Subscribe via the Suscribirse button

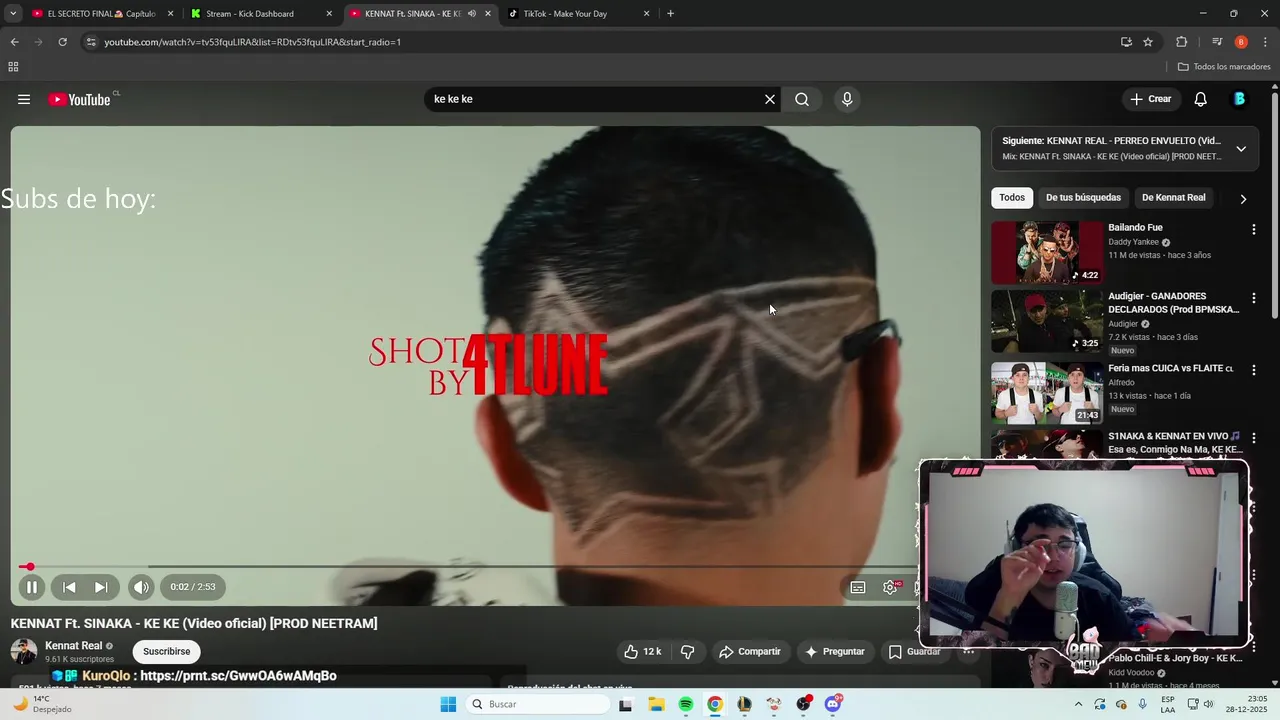166,651
